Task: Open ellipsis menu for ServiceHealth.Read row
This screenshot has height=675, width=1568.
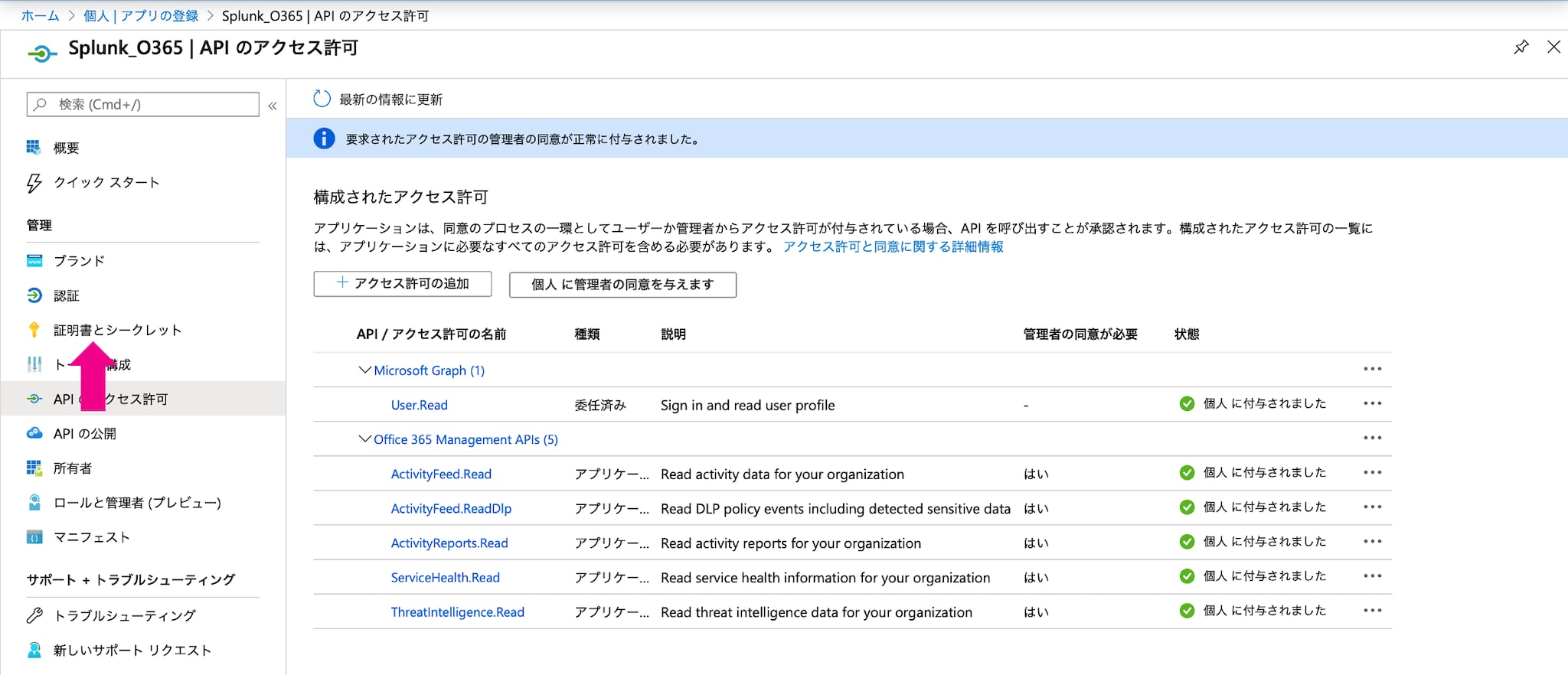Action: click(1372, 576)
